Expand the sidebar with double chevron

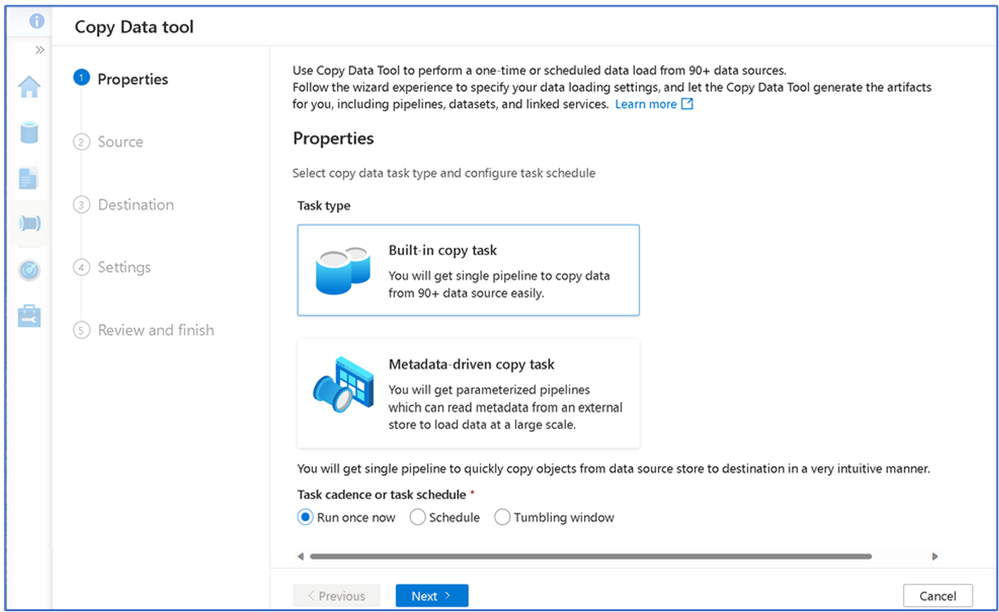point(40,50)
